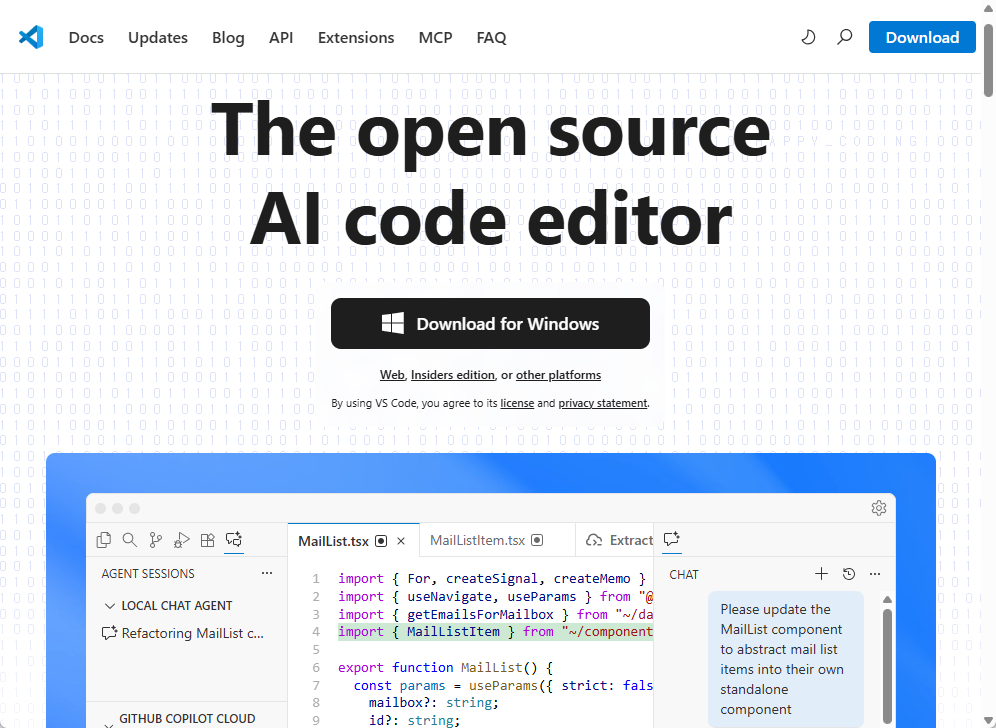
Task: Click the page vertical scrollbar thumb
Action: pyautogui.click(x=988, y=60)
